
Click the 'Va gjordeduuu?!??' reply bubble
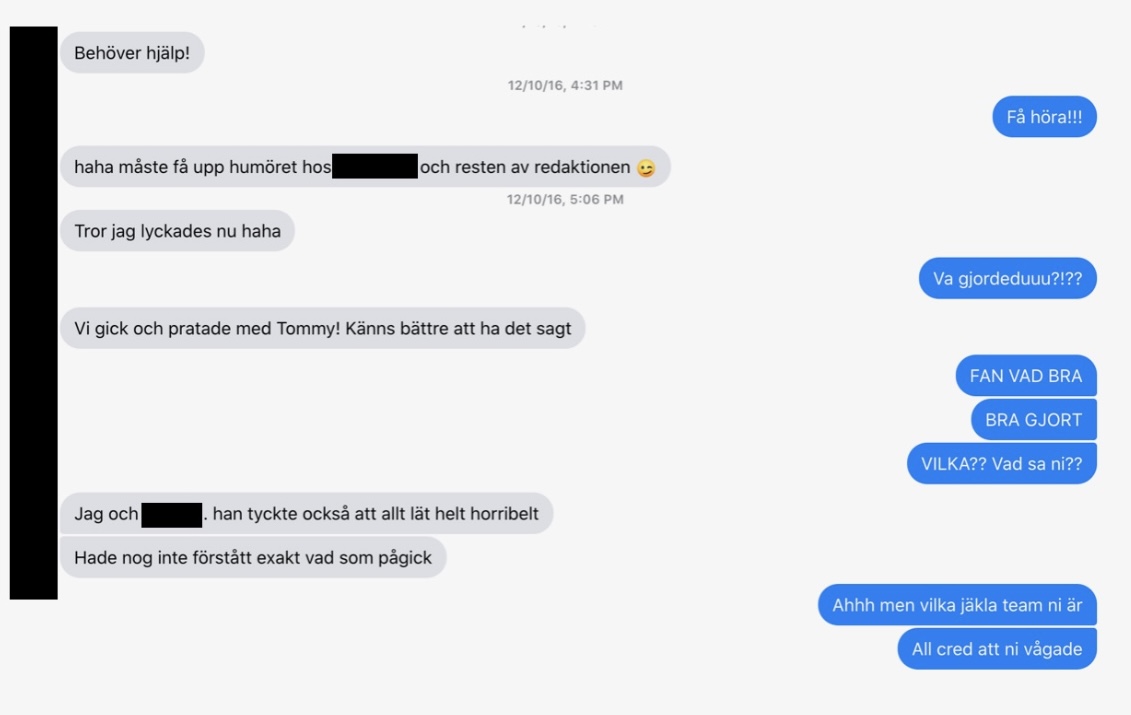tap(1007, 278)
